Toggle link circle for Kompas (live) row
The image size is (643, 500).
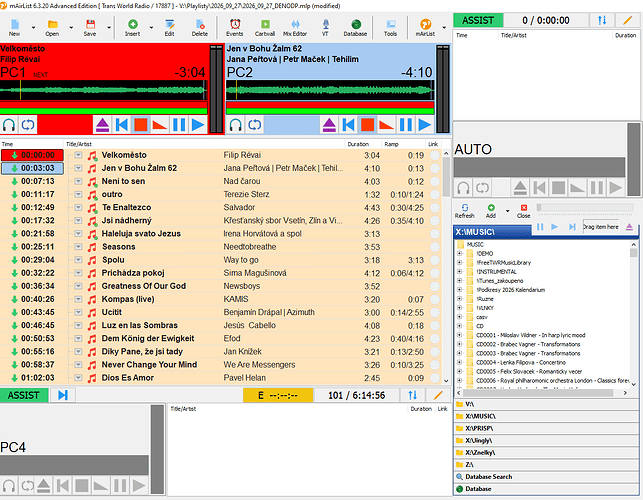(435, 299)
